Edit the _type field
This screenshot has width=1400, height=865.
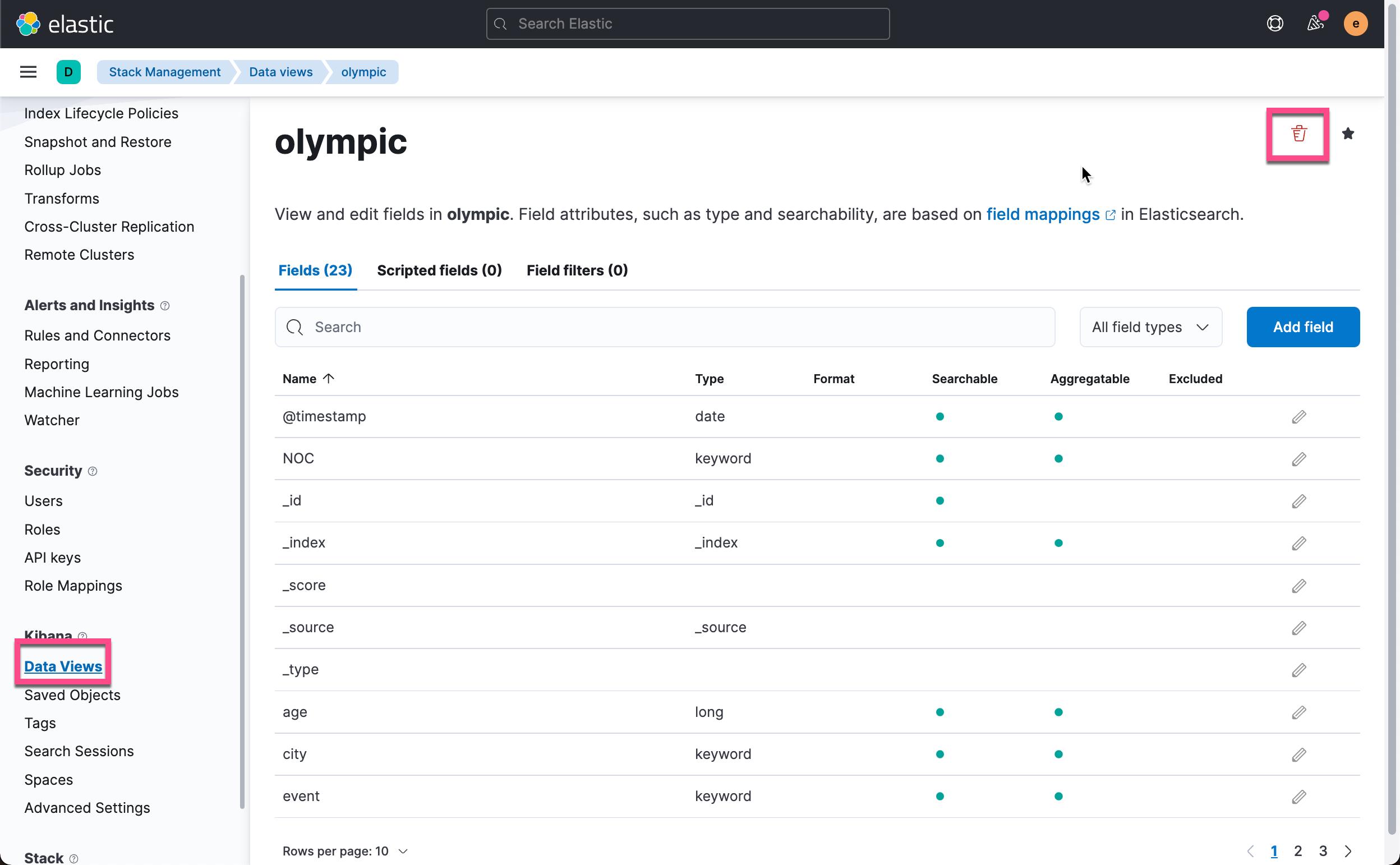[1298, 670]
